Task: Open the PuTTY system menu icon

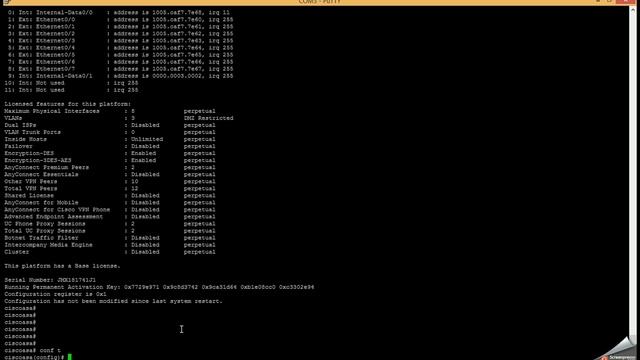Action: pyautogui.click(x=7, y=2)
